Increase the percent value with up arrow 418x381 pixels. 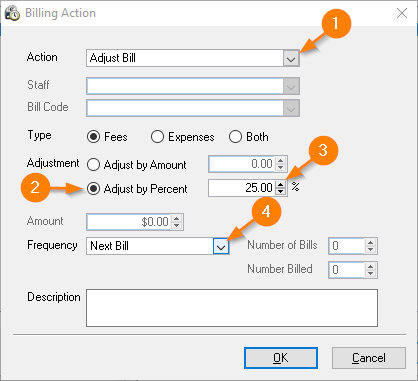coord(281,184)
